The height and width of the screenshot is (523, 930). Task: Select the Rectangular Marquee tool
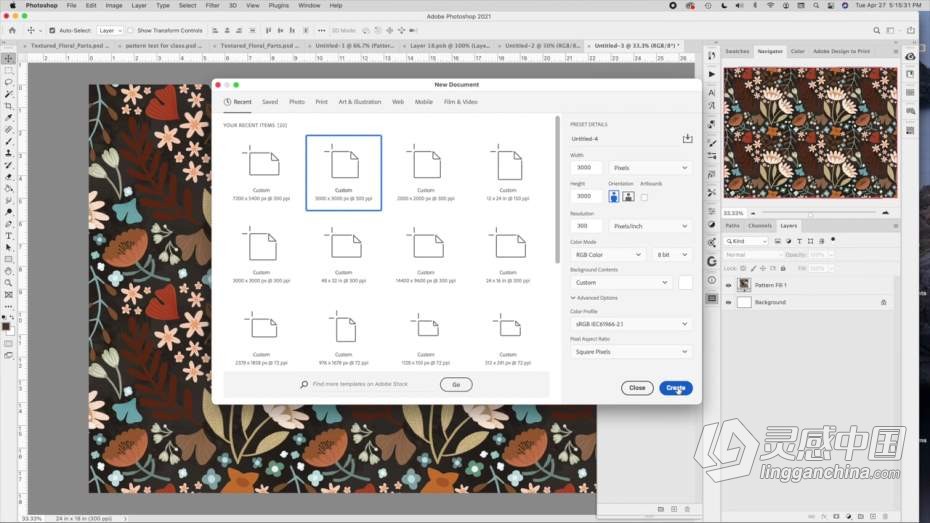click(x=8, y=71)
